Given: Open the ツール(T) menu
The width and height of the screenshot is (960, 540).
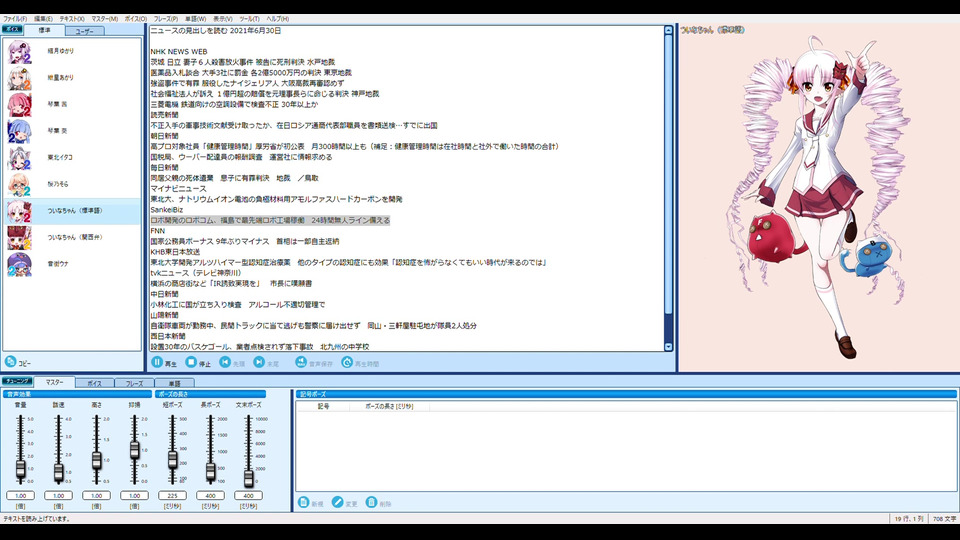Looking at the screenshot, I should (249, 19).
